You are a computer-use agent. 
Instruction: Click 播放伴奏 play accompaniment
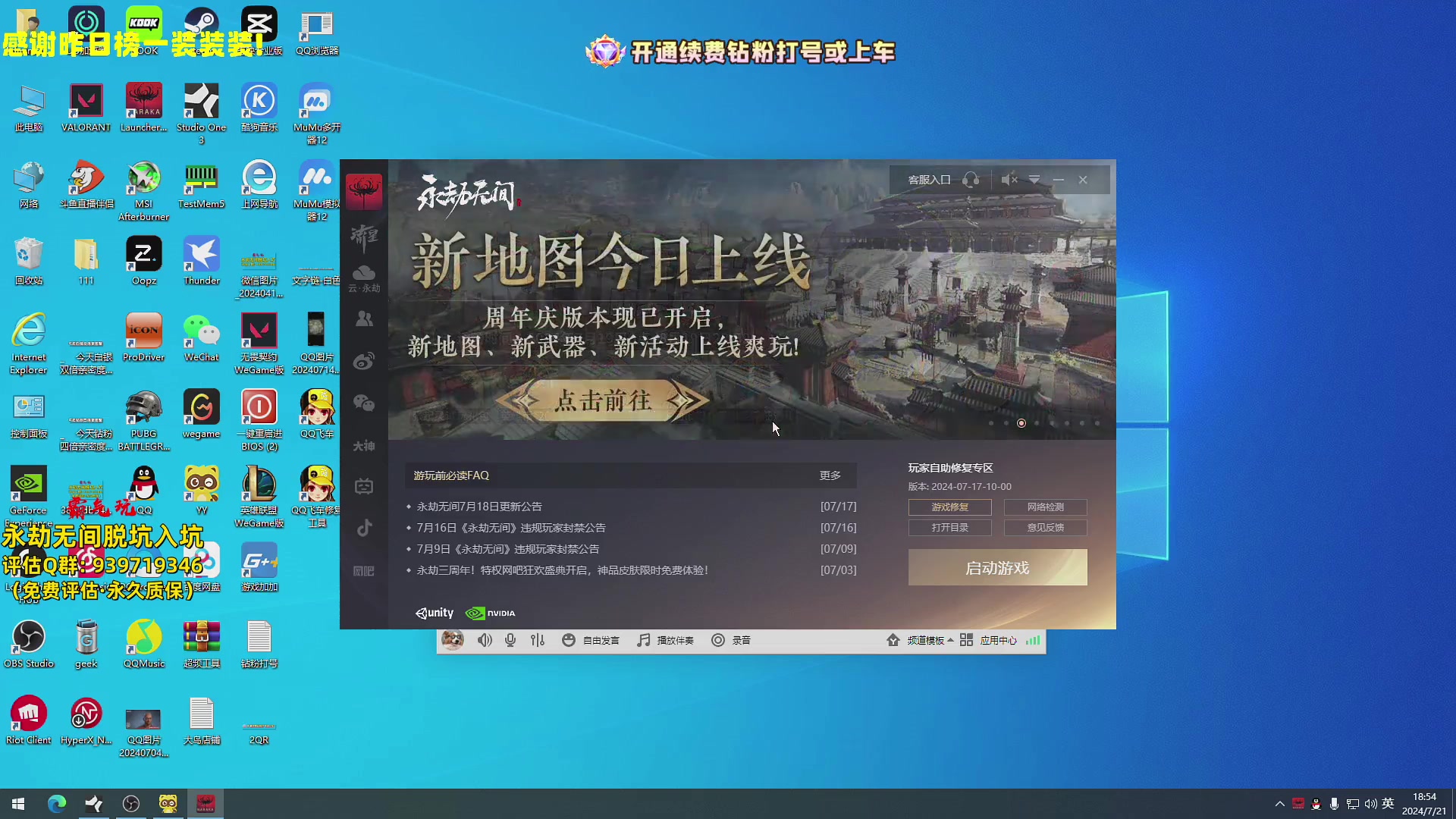click(665, 640)
